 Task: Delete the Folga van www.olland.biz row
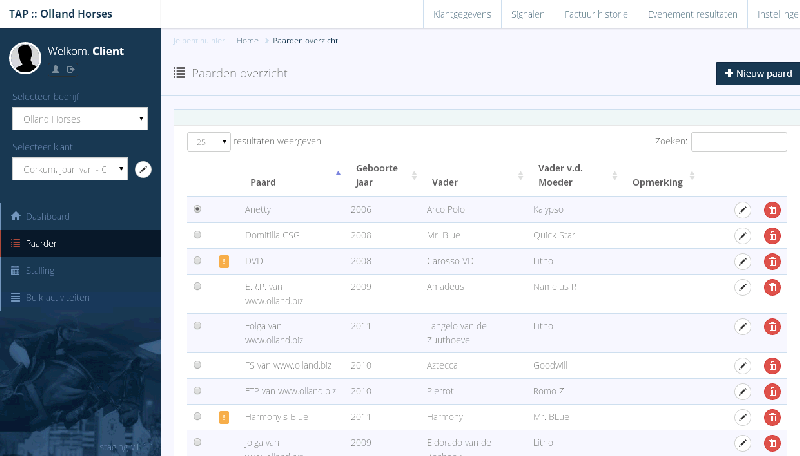tap(772, 326)
